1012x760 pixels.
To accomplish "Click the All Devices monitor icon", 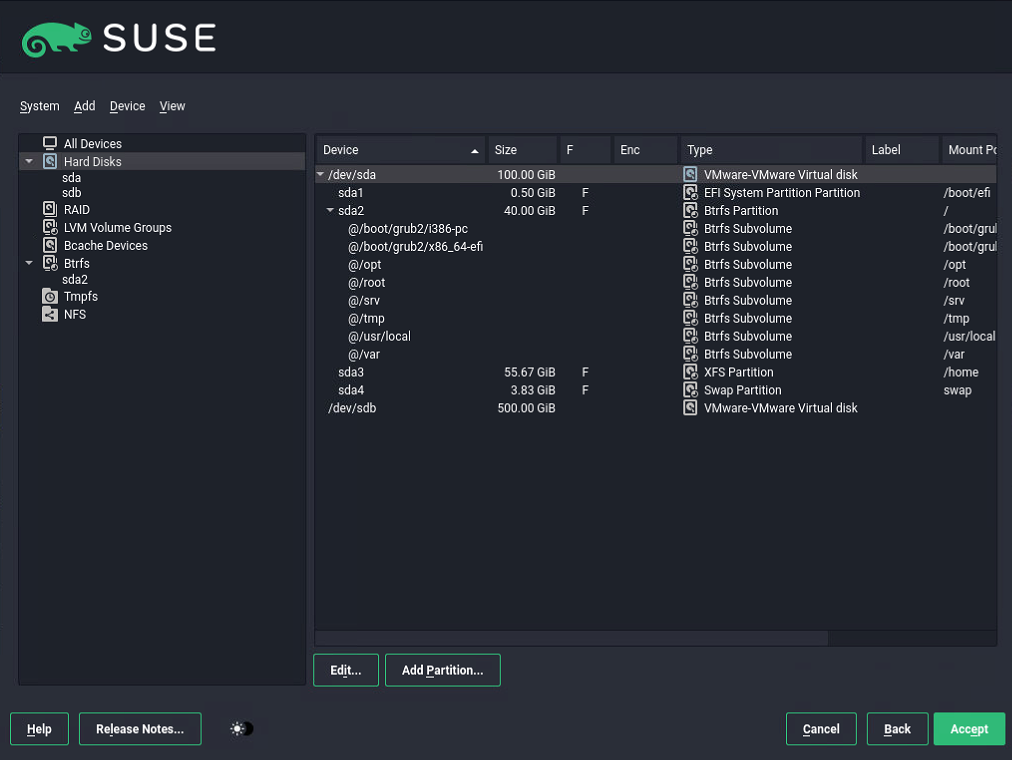I will [50, 143].
